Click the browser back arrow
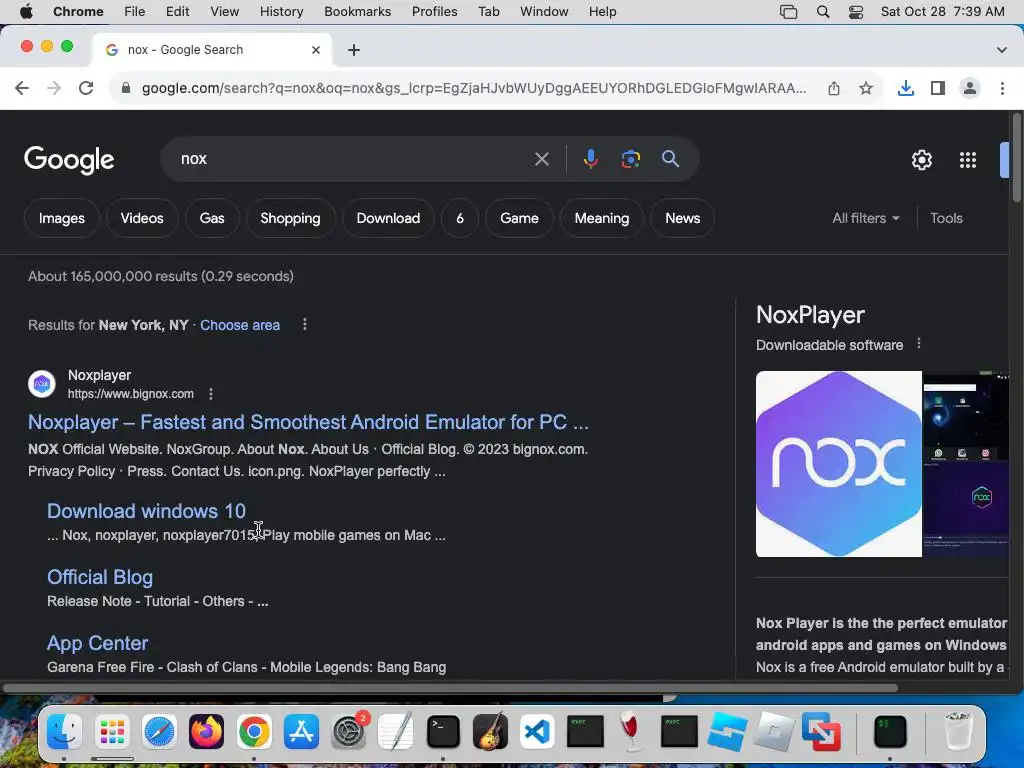The width and height of the screenshot is (1024, 768). [22, 88]
